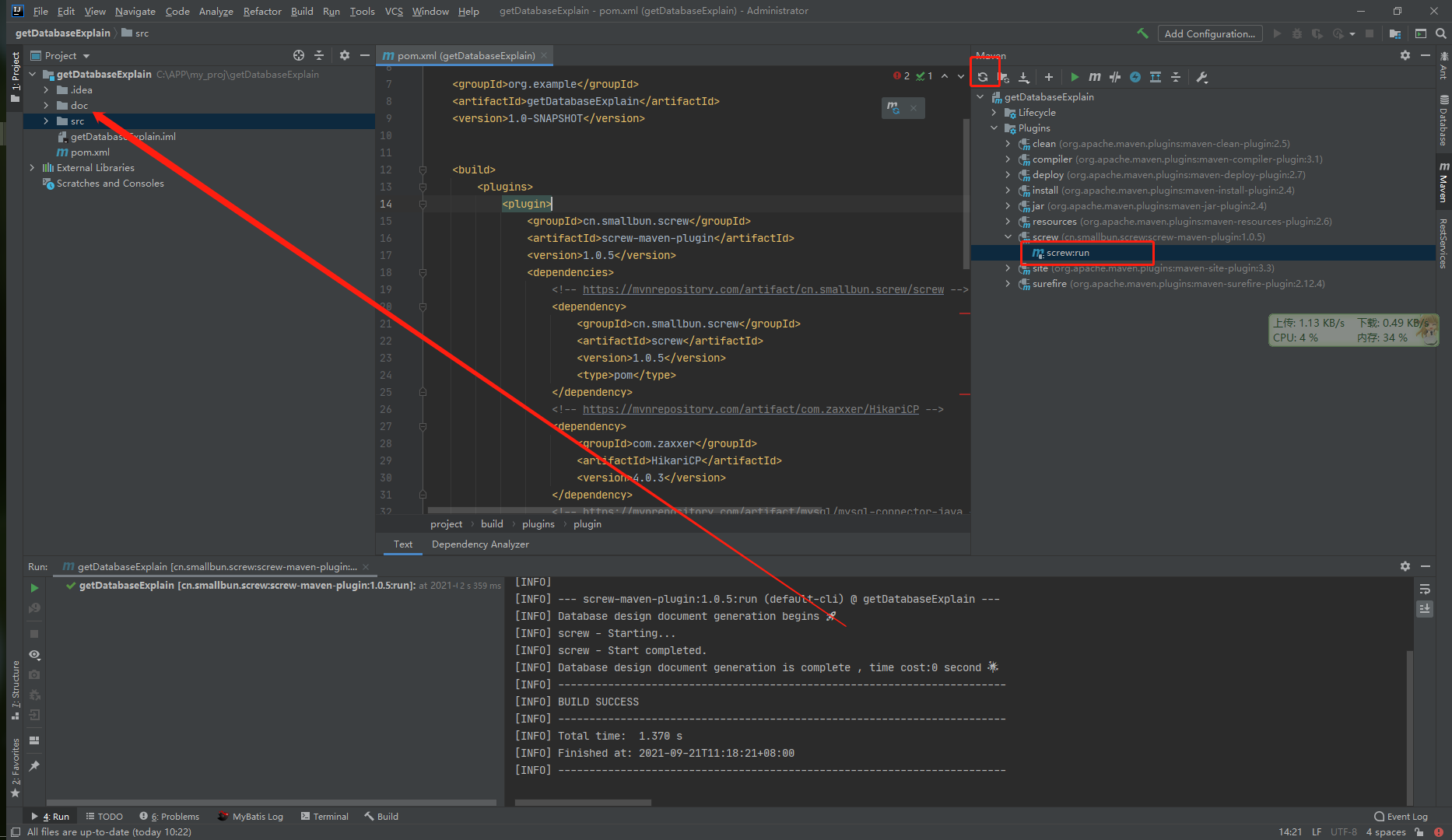Toggle Skip Tests mode in Maven toolbar
The height and width of the screenshot is (840, 1452).
pos(1135,77)
